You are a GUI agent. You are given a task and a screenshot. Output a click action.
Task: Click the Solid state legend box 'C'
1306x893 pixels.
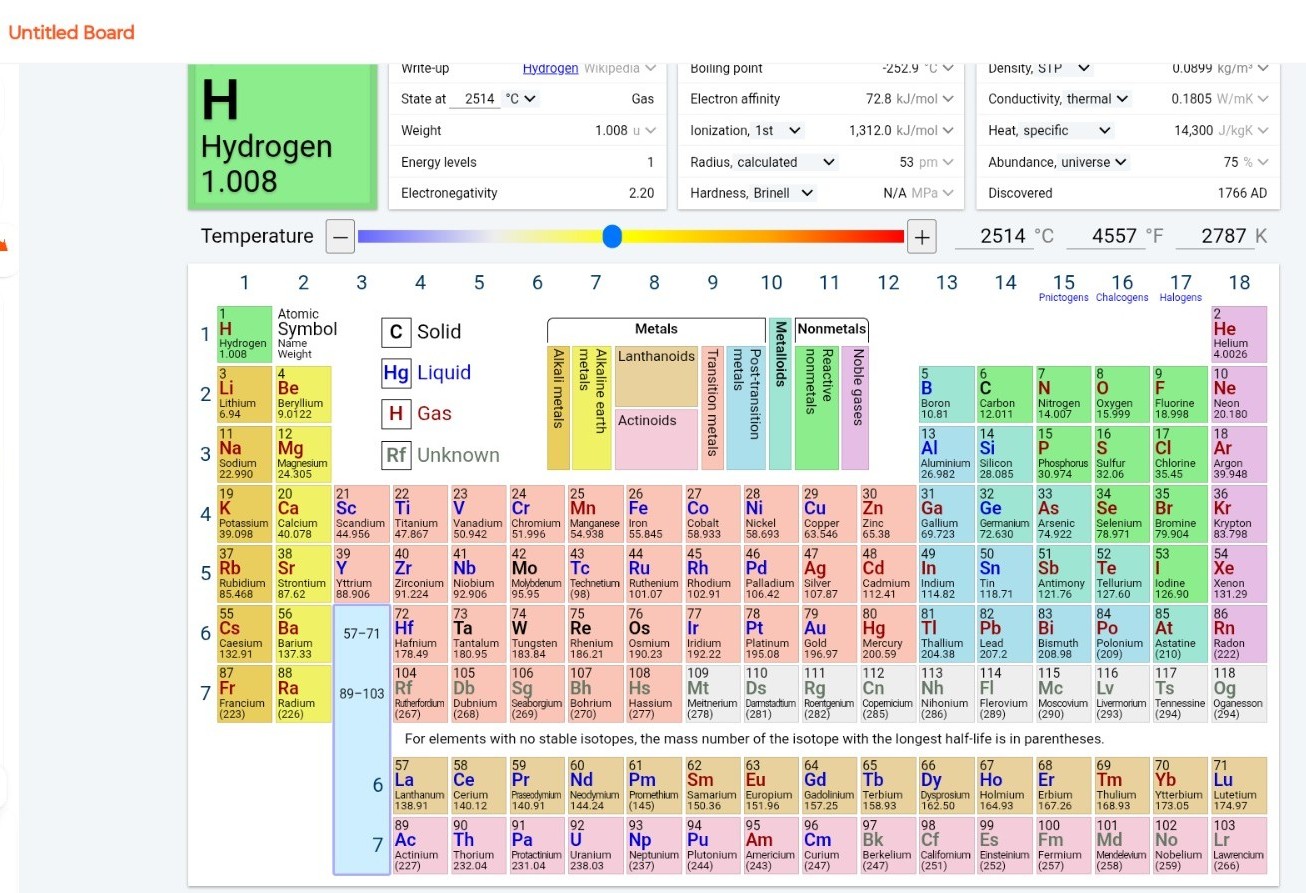tap(396, 332)
